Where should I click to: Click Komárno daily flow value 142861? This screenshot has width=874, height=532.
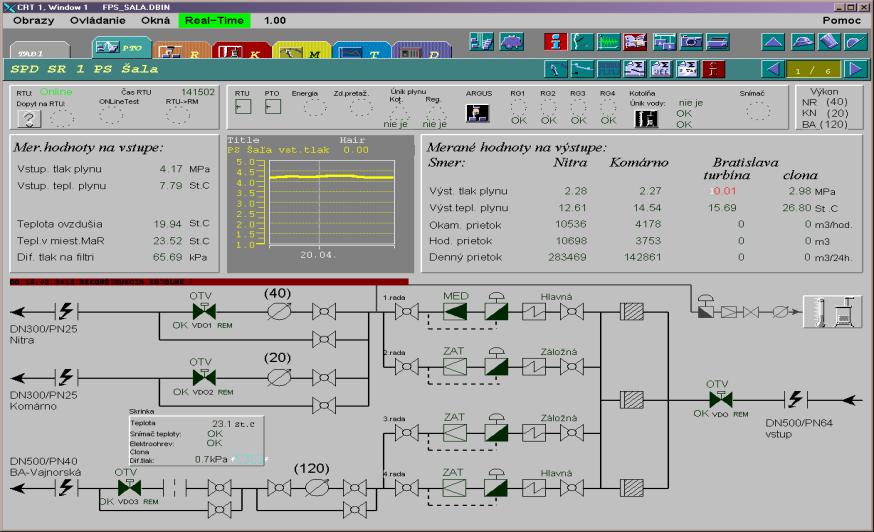pos(642,257)
